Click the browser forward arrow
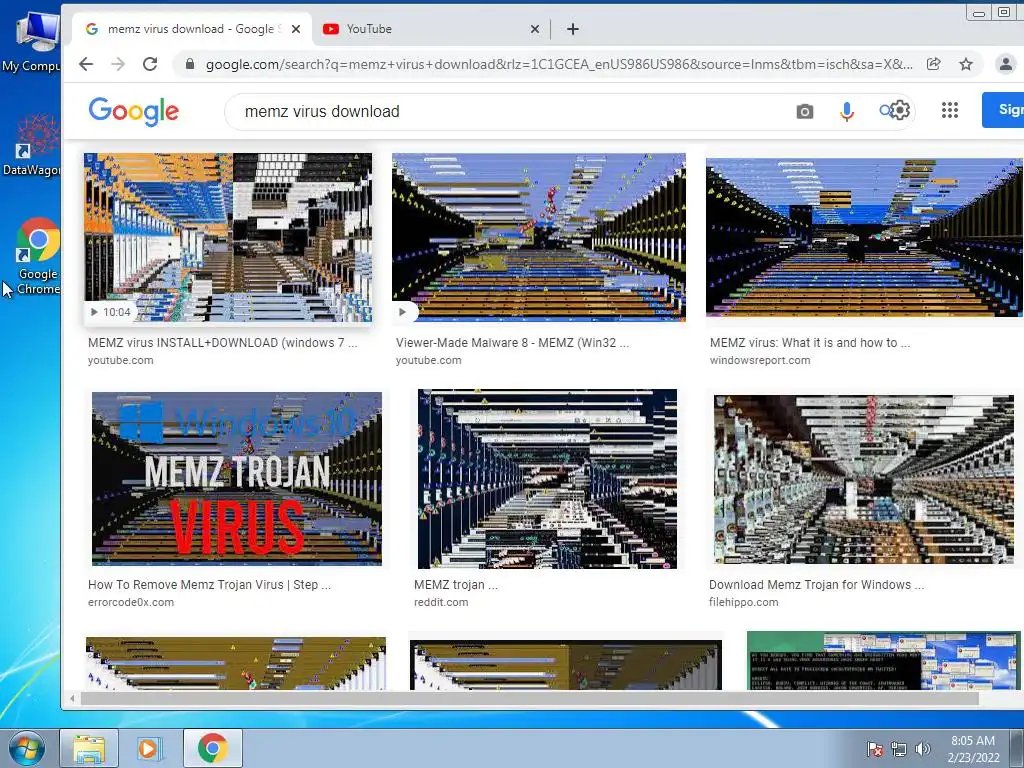Screen dimensions: 1024x768 118,64
